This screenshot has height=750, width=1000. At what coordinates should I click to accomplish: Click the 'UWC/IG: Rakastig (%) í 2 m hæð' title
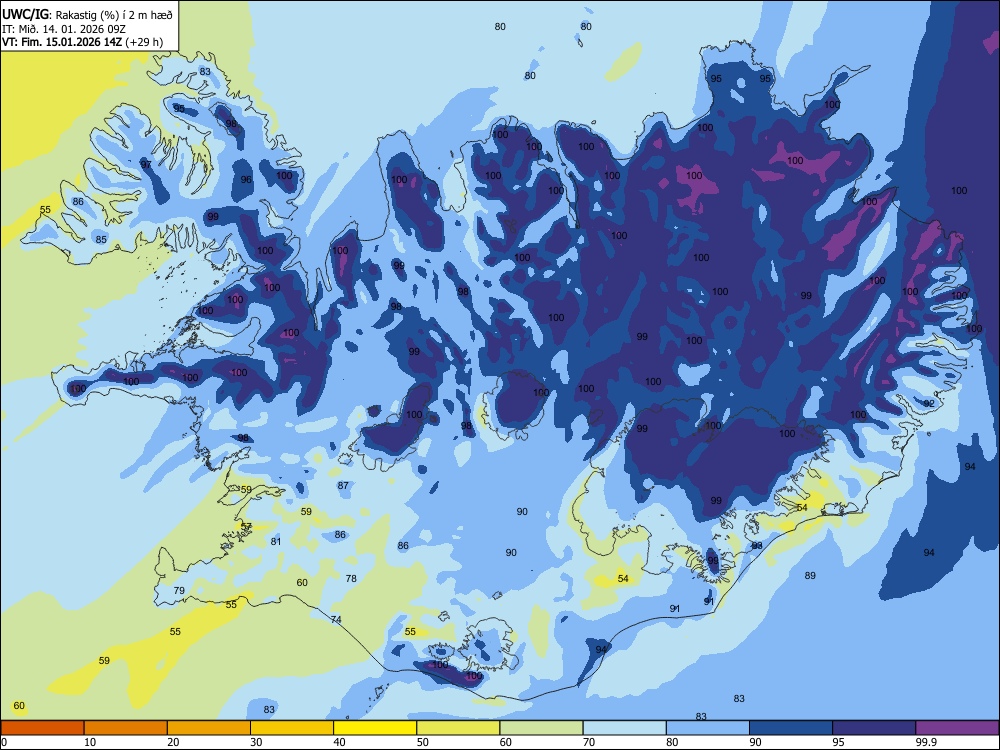click(x=87, y=14)
